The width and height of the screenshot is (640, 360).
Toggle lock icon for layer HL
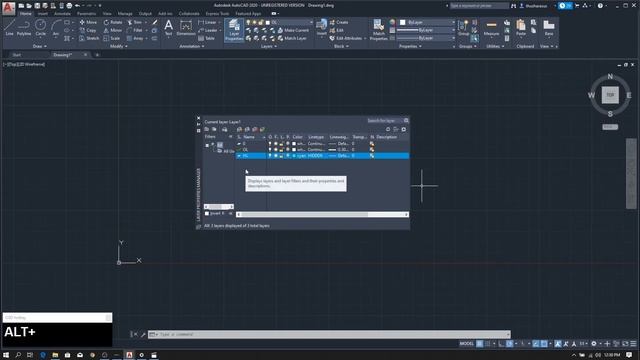click(x=282, y=156)
